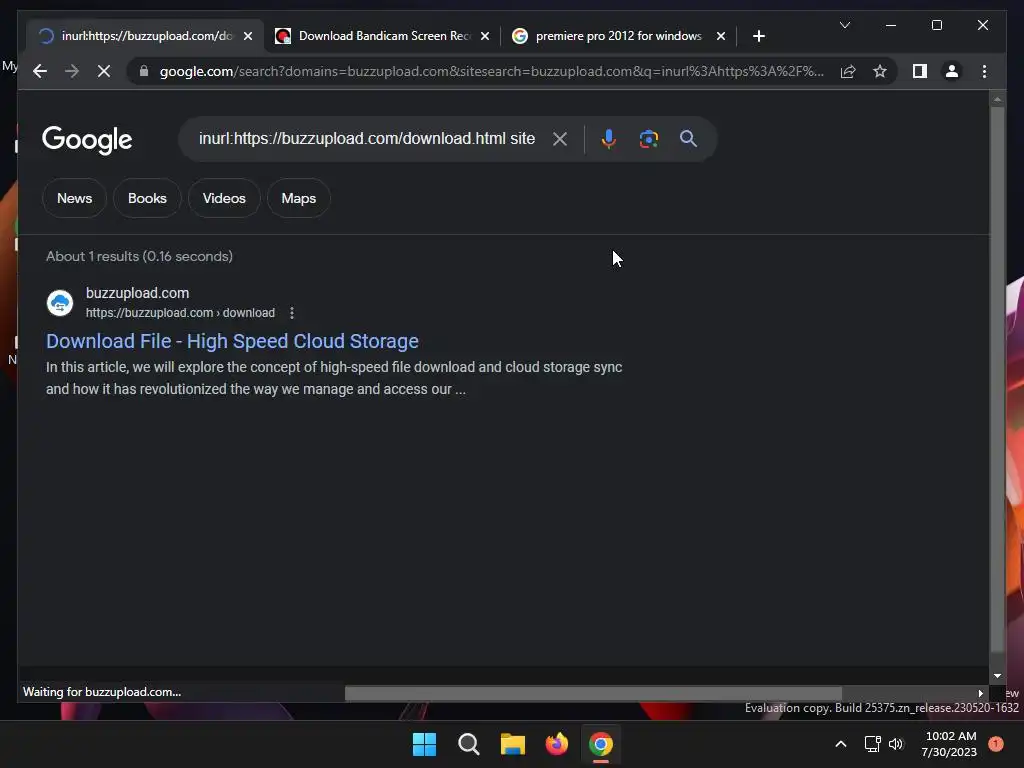Bookmark this page with the star
Viewport: 1024px width, 768px height.
880,71
